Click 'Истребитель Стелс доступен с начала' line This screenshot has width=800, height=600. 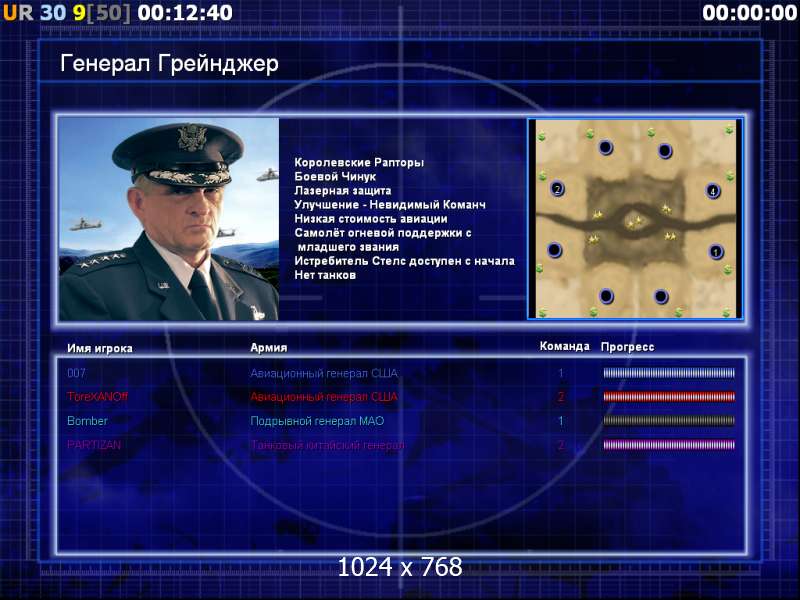click(404, 261)
